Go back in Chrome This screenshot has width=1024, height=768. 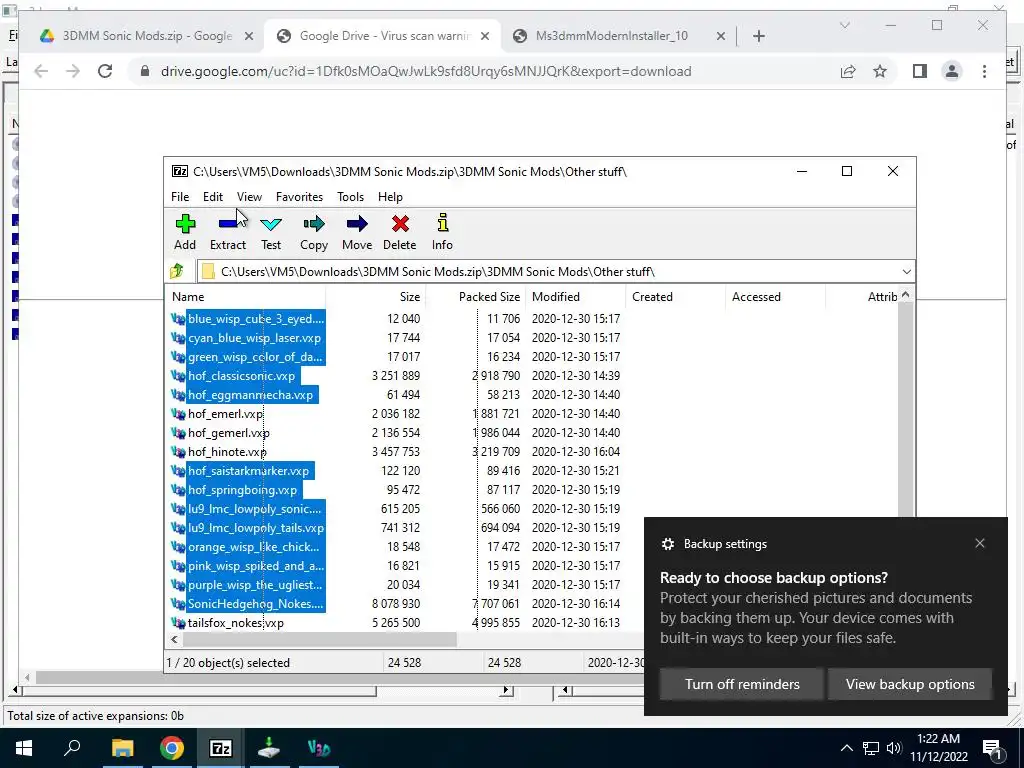tap(40, 71)
